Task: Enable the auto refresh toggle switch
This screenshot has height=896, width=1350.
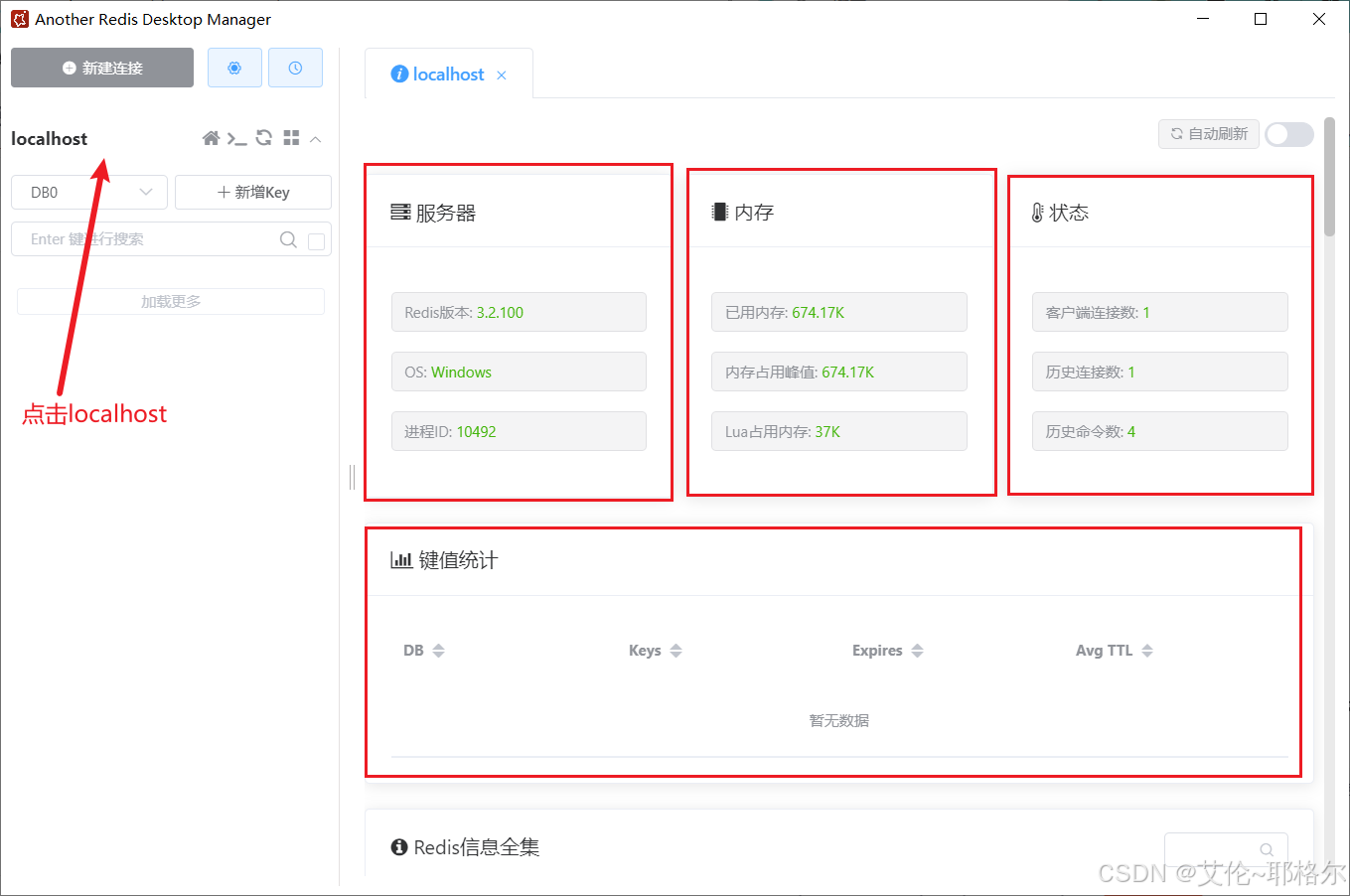Action: pyautogui.click(x=1288, y=134)
